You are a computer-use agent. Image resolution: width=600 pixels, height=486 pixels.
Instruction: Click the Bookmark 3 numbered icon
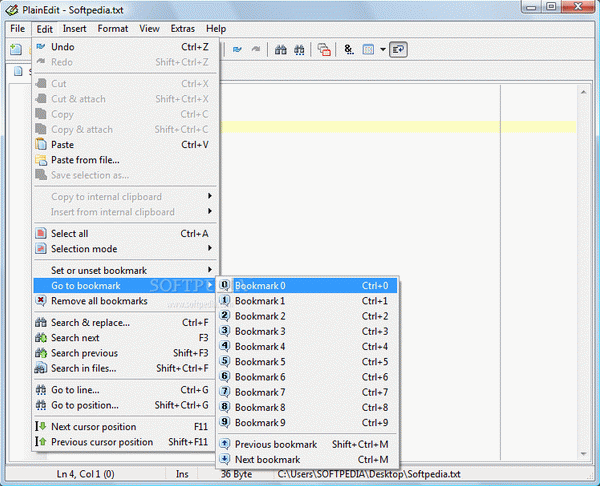(x=225, y=331)
